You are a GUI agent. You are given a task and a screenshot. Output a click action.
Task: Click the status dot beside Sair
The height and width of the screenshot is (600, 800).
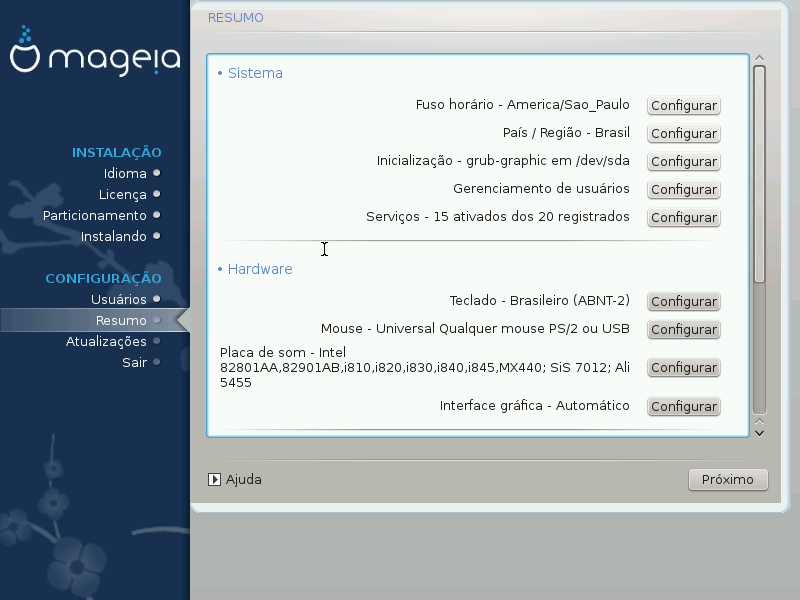coord(157,362)
